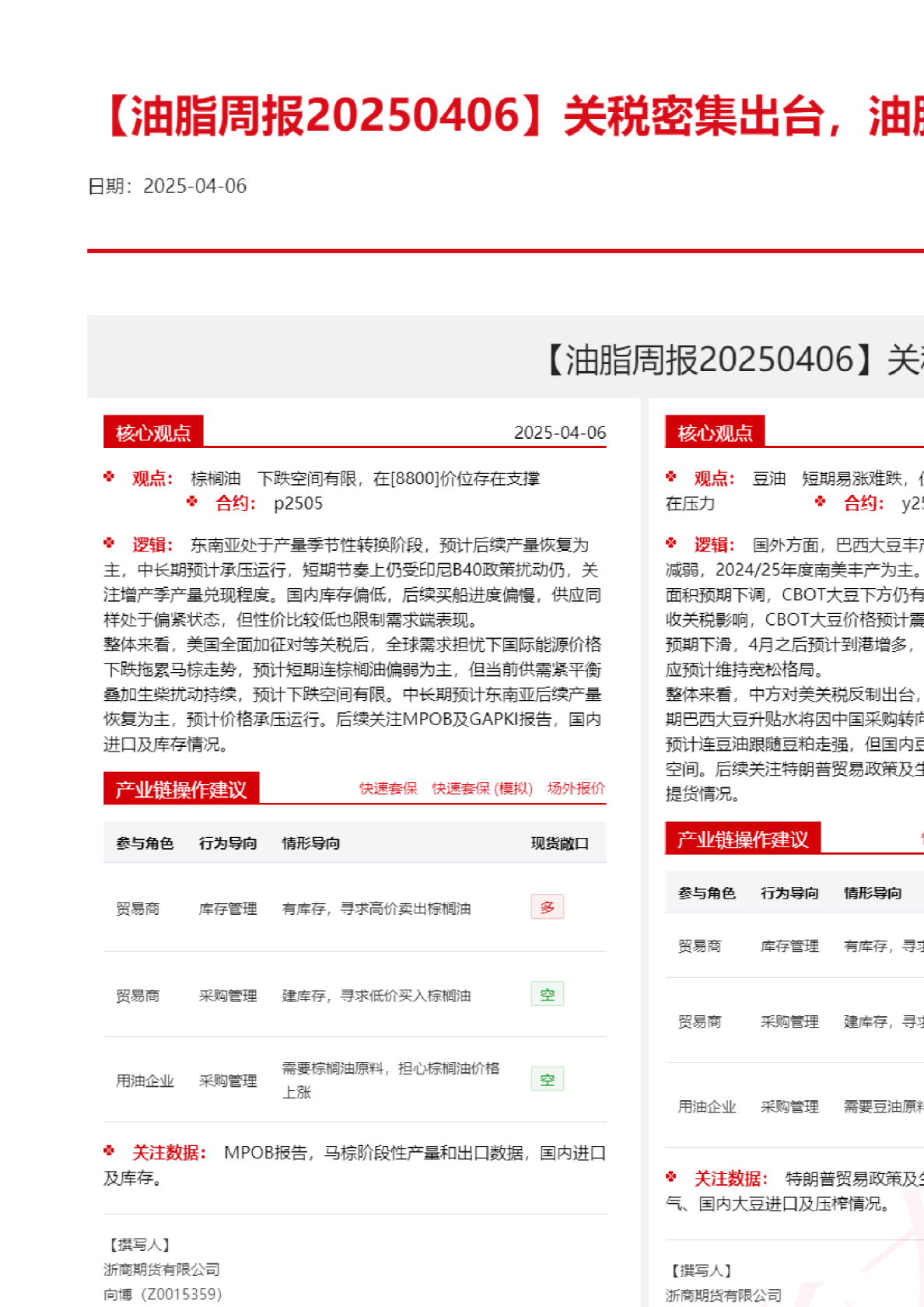Click diamond icon beside MPOB 关注数据
This screenshot has width=924, height=1307.
[109, 1151]
